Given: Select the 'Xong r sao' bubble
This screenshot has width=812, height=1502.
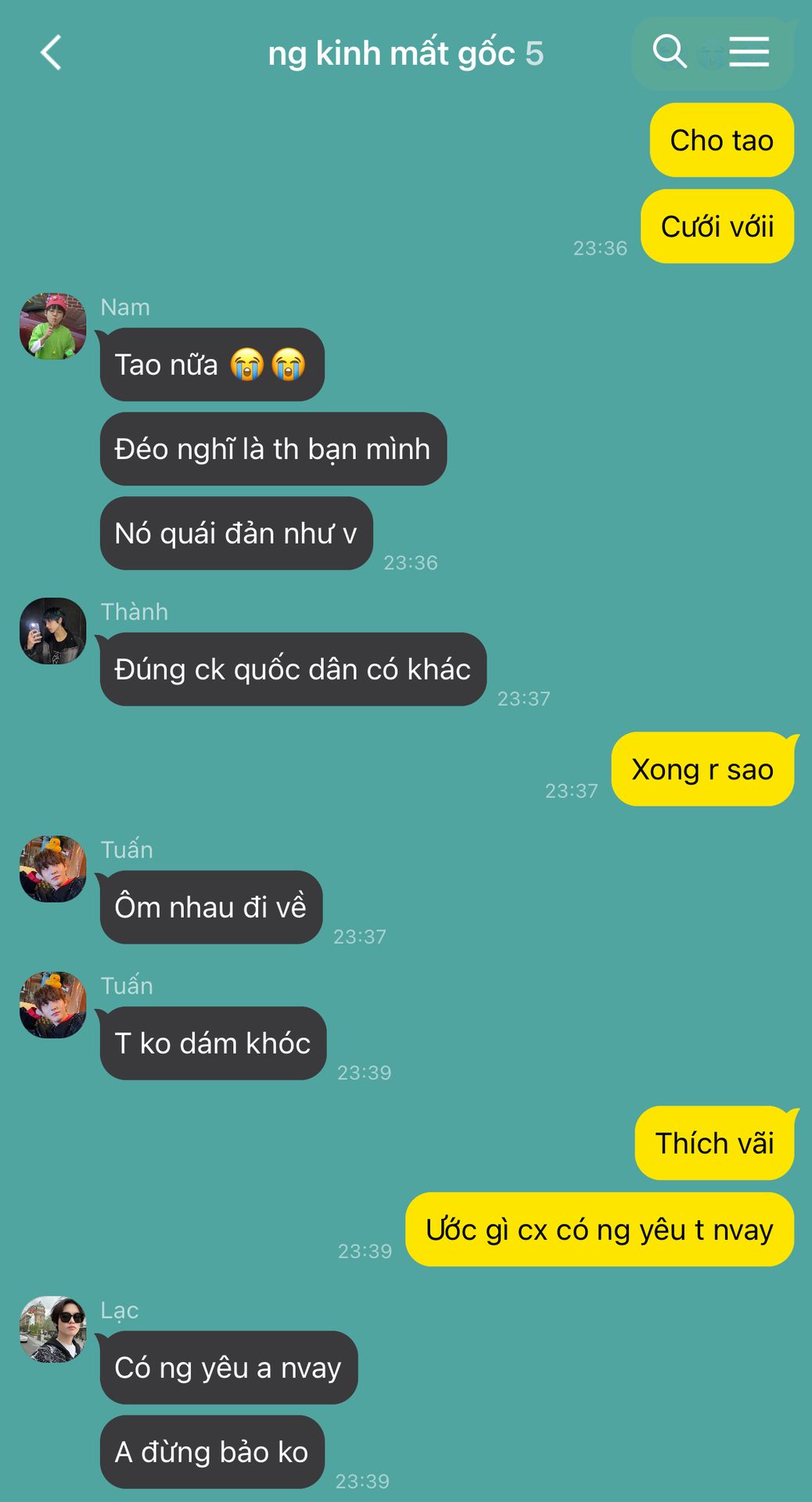Looking at the screenshot, I should coord(702,769).
